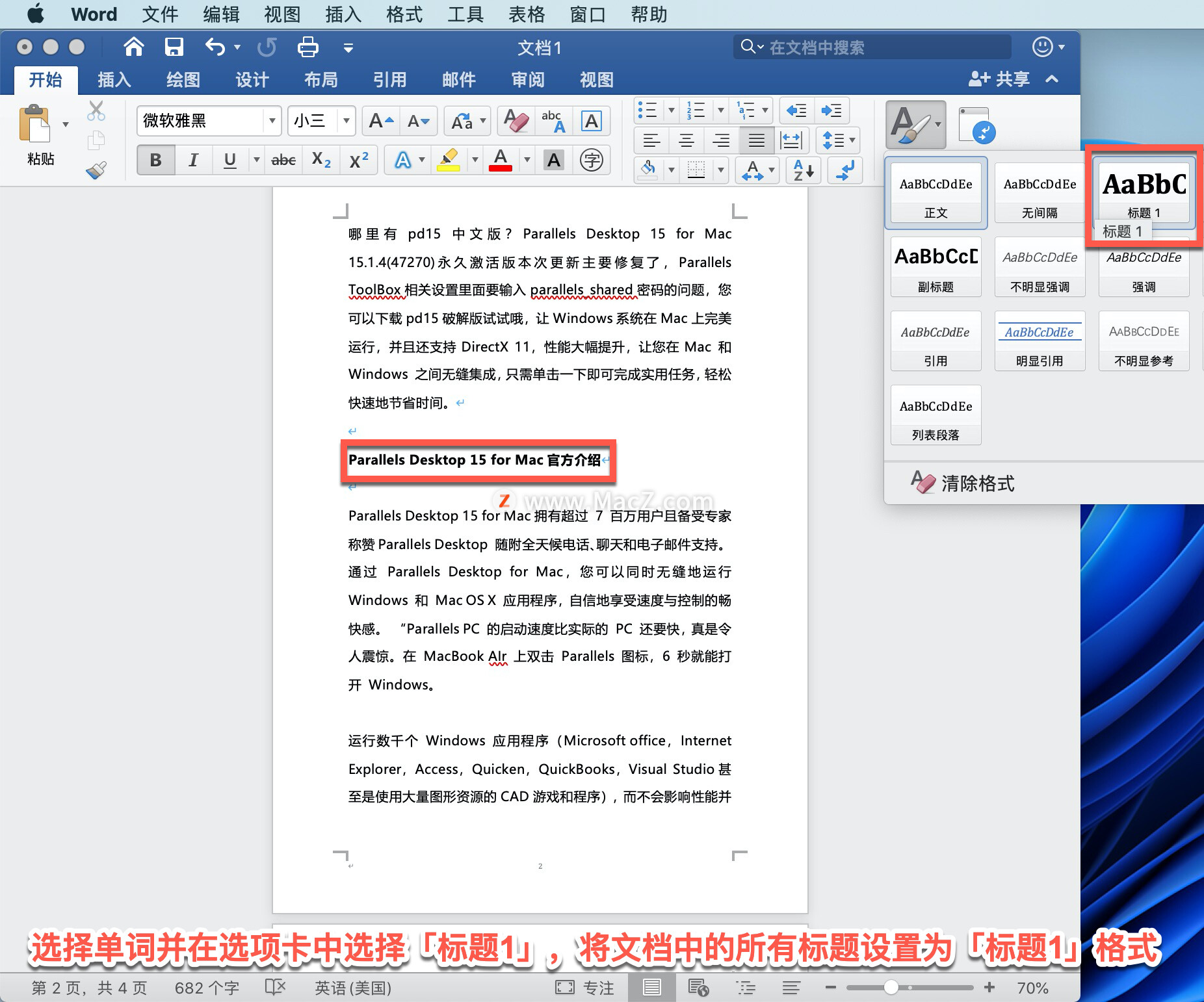Image resolution: width=1204 pixels, height=1002 pixels.
Task: Apply character border icon
Action: [591, 121]
